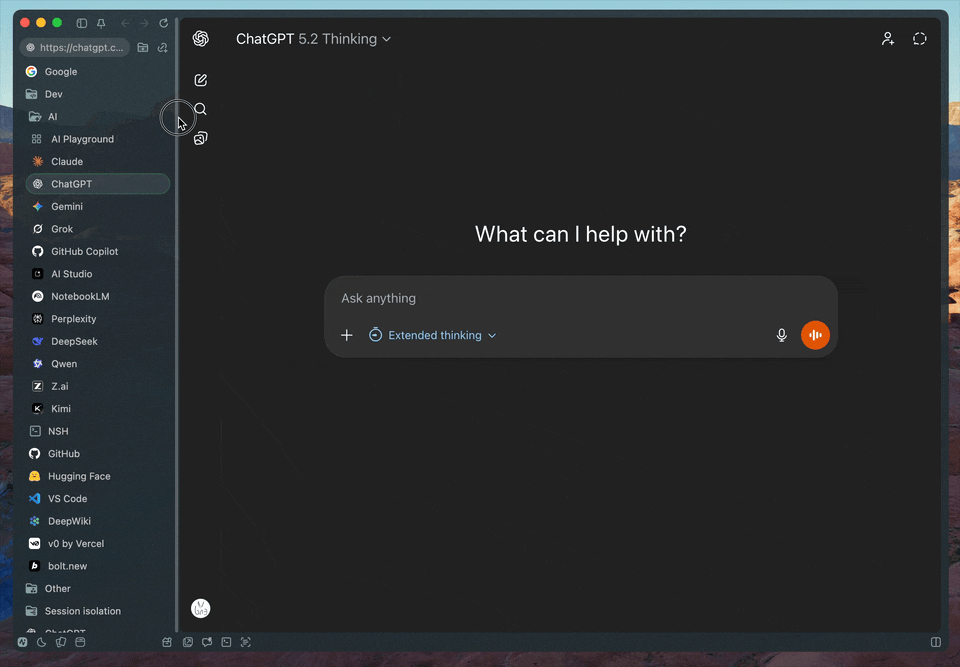The height and width of the screenshot is (667, 960).
Task: Add an attachment with the plus icon
Action: pos(347,335)
